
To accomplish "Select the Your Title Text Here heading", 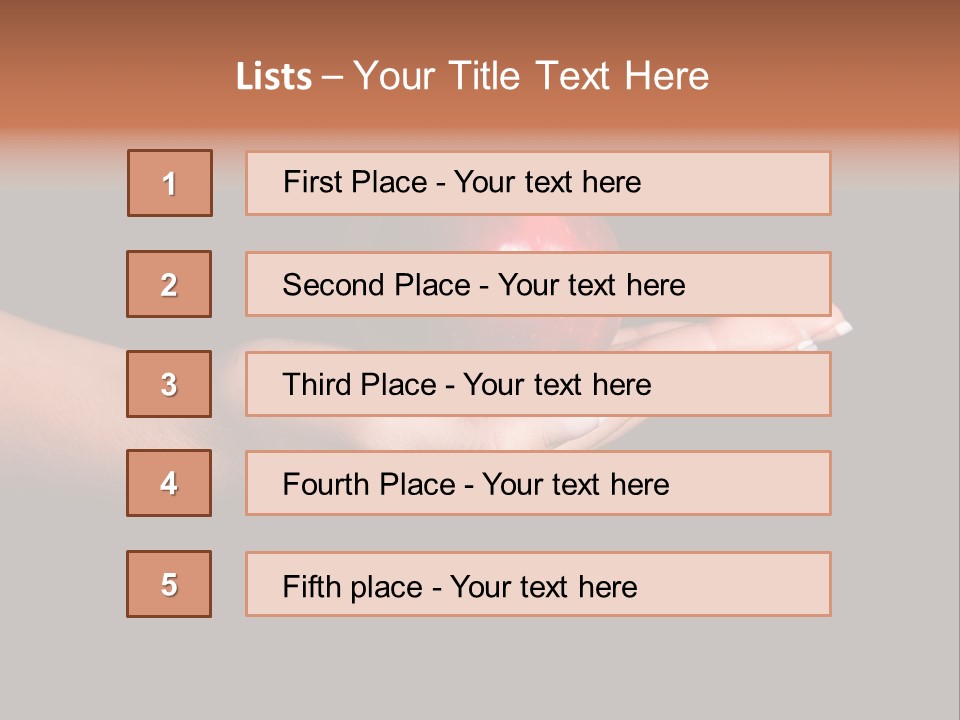I will pyautogui.click(x=531, y=76).
